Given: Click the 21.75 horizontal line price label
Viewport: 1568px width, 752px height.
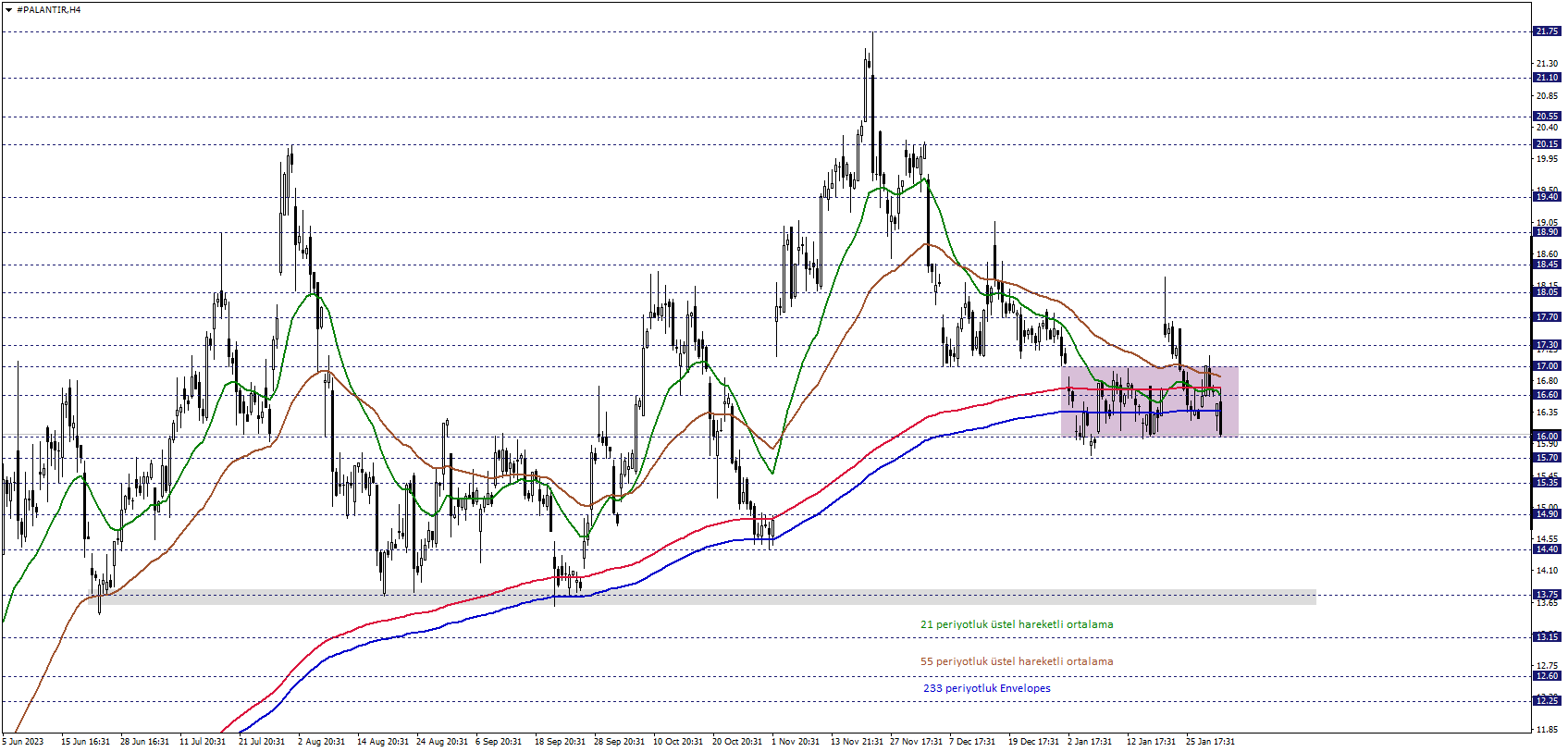Looking at the screenshot, I should [x=1547, y=31].
